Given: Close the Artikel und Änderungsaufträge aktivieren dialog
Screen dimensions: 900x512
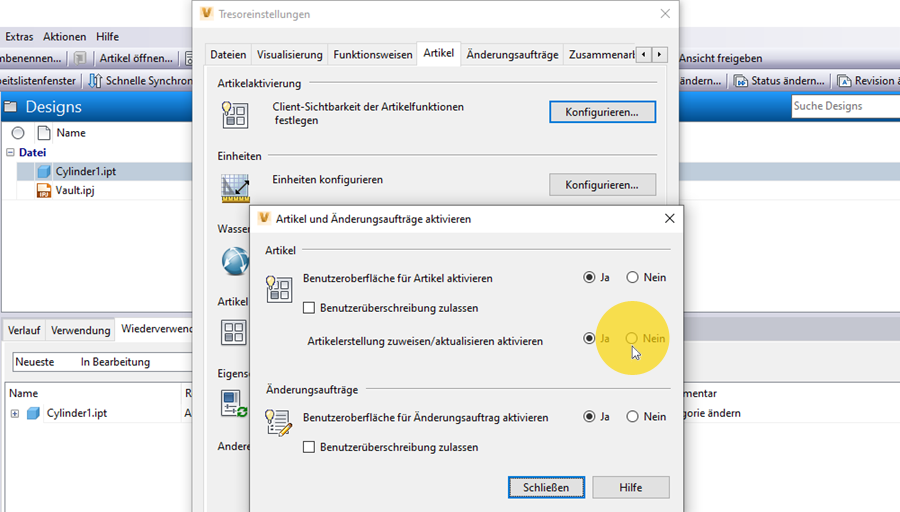Looking at the screenshot, I should [669, 219].
